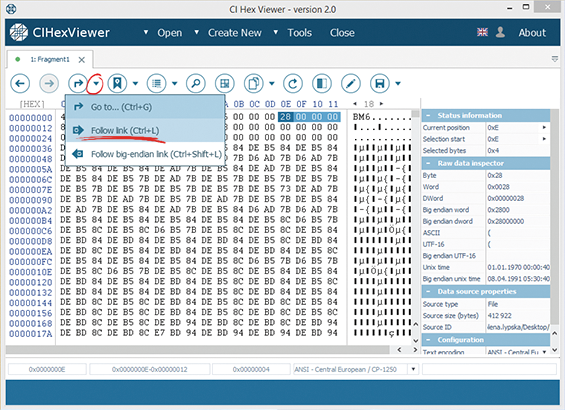The height and width of the screenshot is (410, 565).
Task: Click the side panel scrollbar down arrow
Action: click(x=555, y=349)
